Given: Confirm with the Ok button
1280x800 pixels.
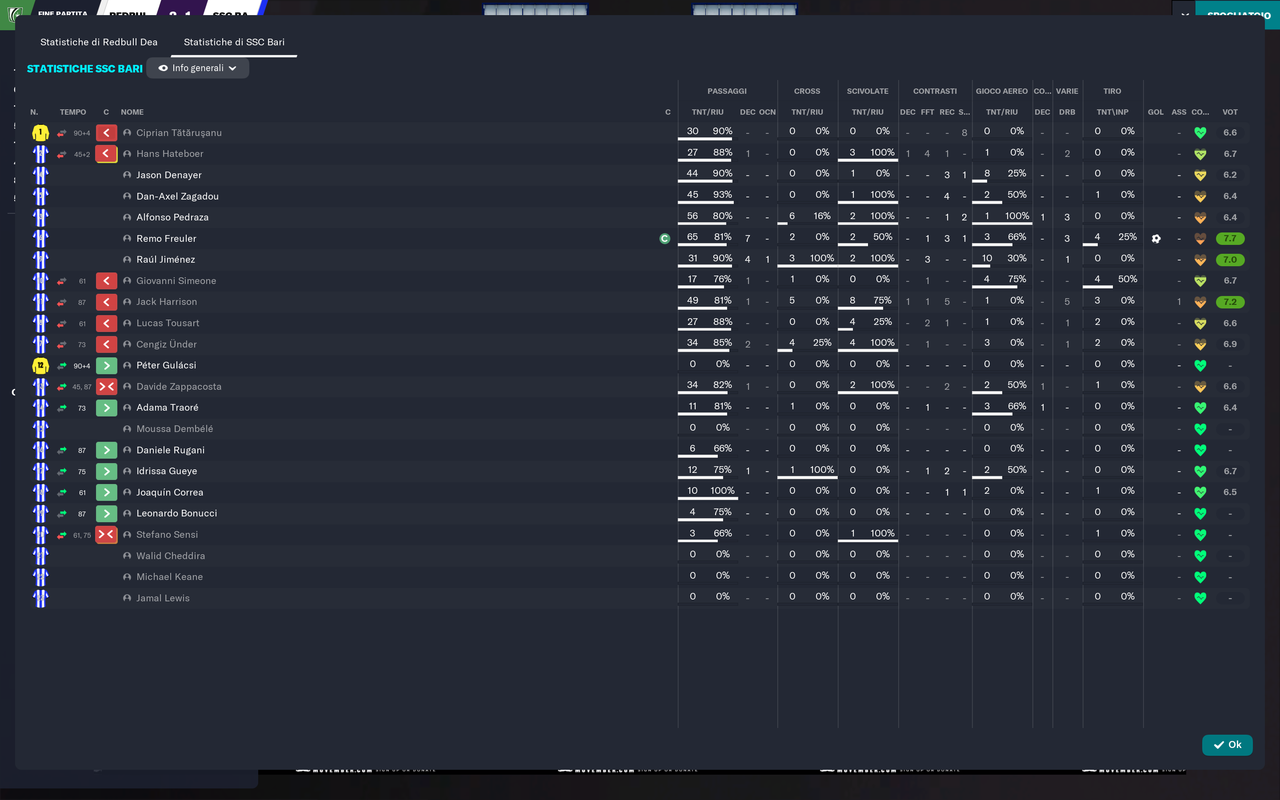Looking at the screenshot, I should click(1227, 745).
